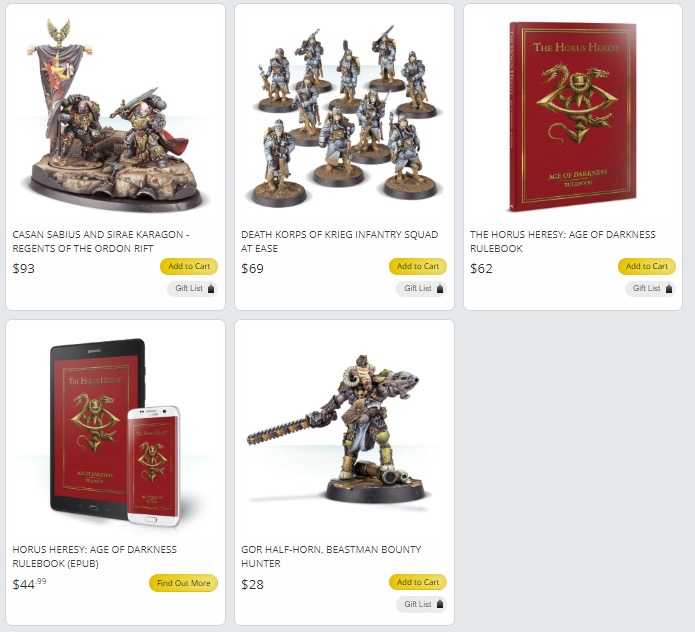Click gift tag icon for Horus Heresy rulebook
The width and height of the screenshot is (695, 632).
click(669, 289)
